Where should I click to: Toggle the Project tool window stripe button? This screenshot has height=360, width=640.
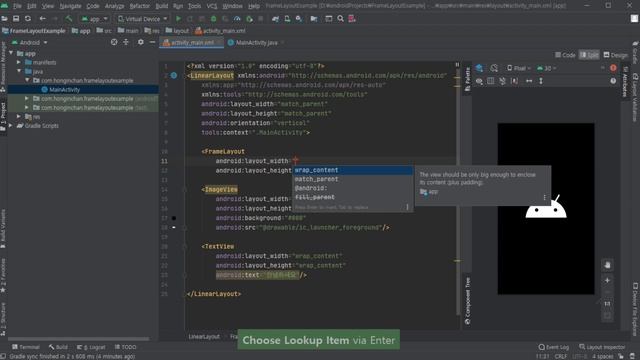pyautogui.click(x=3, y=116)
